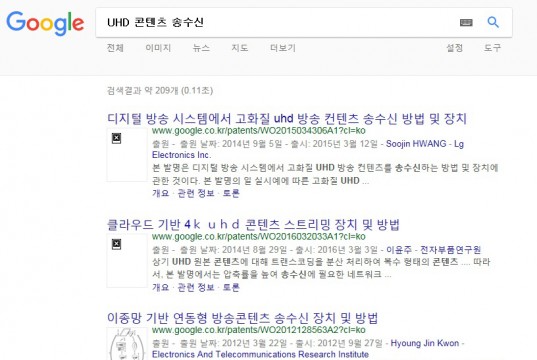
Task: Click snippet text '본 발명은 디지털 방송 시스템에서'
Action: tap(218, 168)
